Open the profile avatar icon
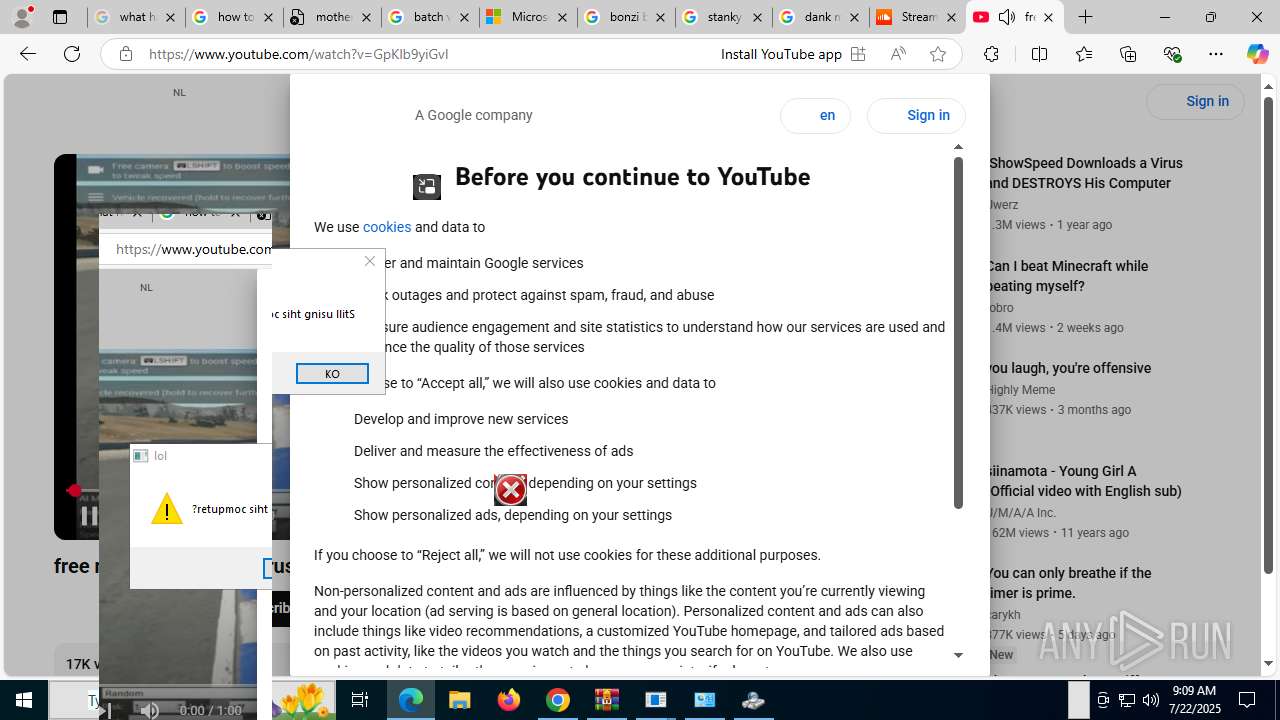This screenshot has height=720, width=1280. tap(22, 17)
